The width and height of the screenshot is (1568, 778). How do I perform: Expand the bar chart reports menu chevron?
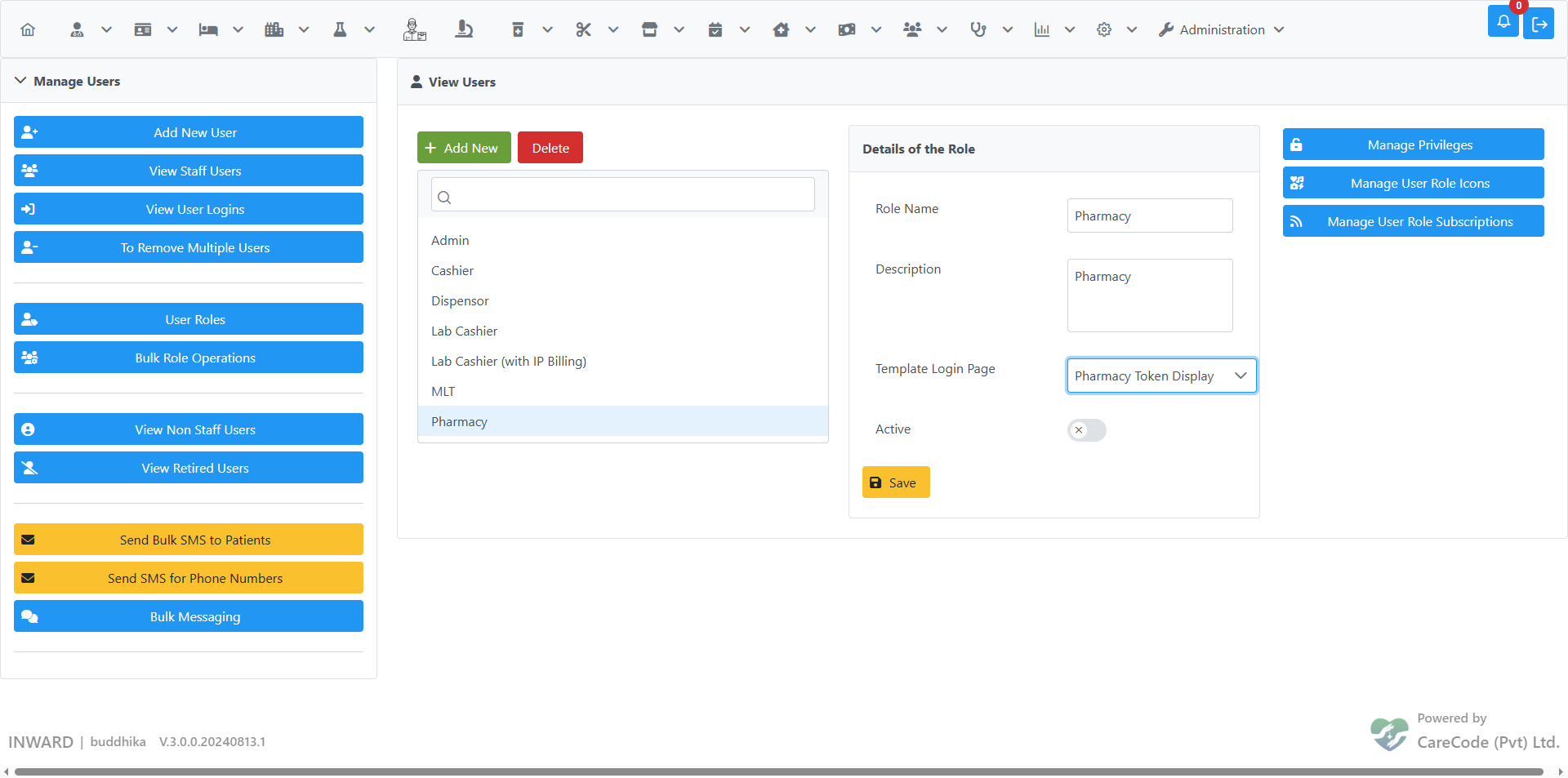(x=1069, y=29)
